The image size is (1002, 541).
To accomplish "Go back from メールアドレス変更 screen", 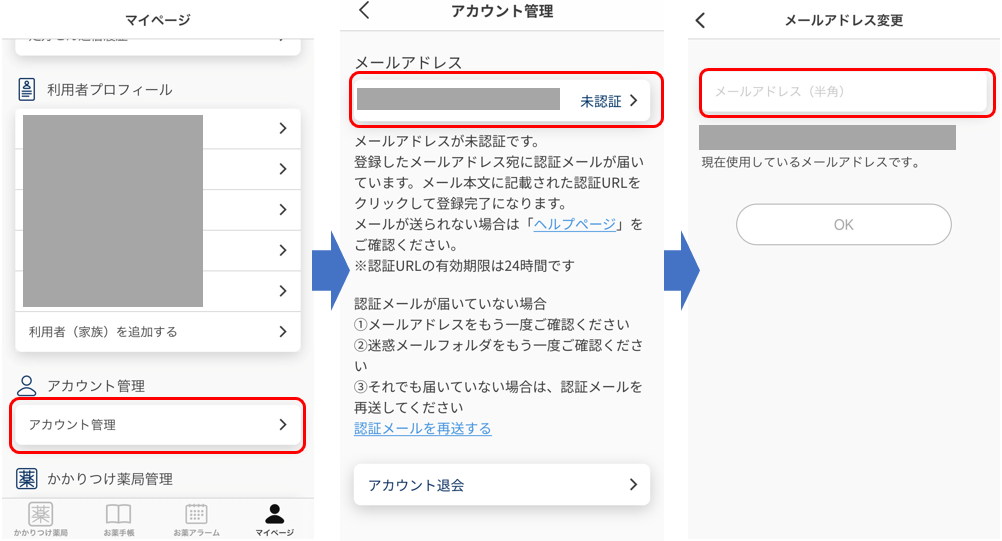I will tap(700, 20).
